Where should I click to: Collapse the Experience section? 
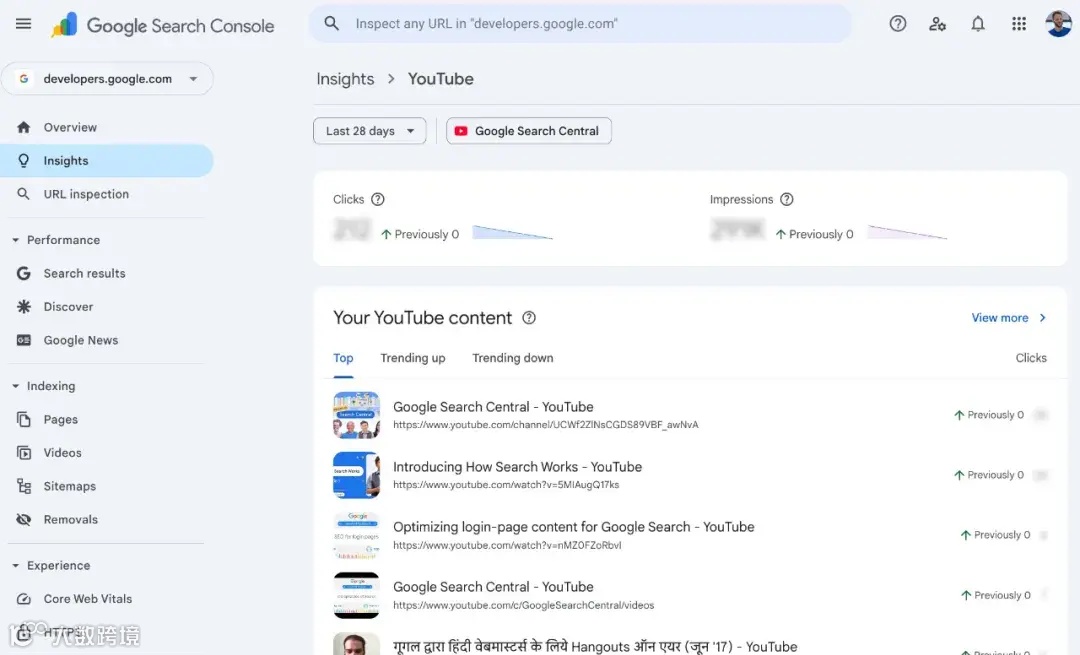(15, 565)
